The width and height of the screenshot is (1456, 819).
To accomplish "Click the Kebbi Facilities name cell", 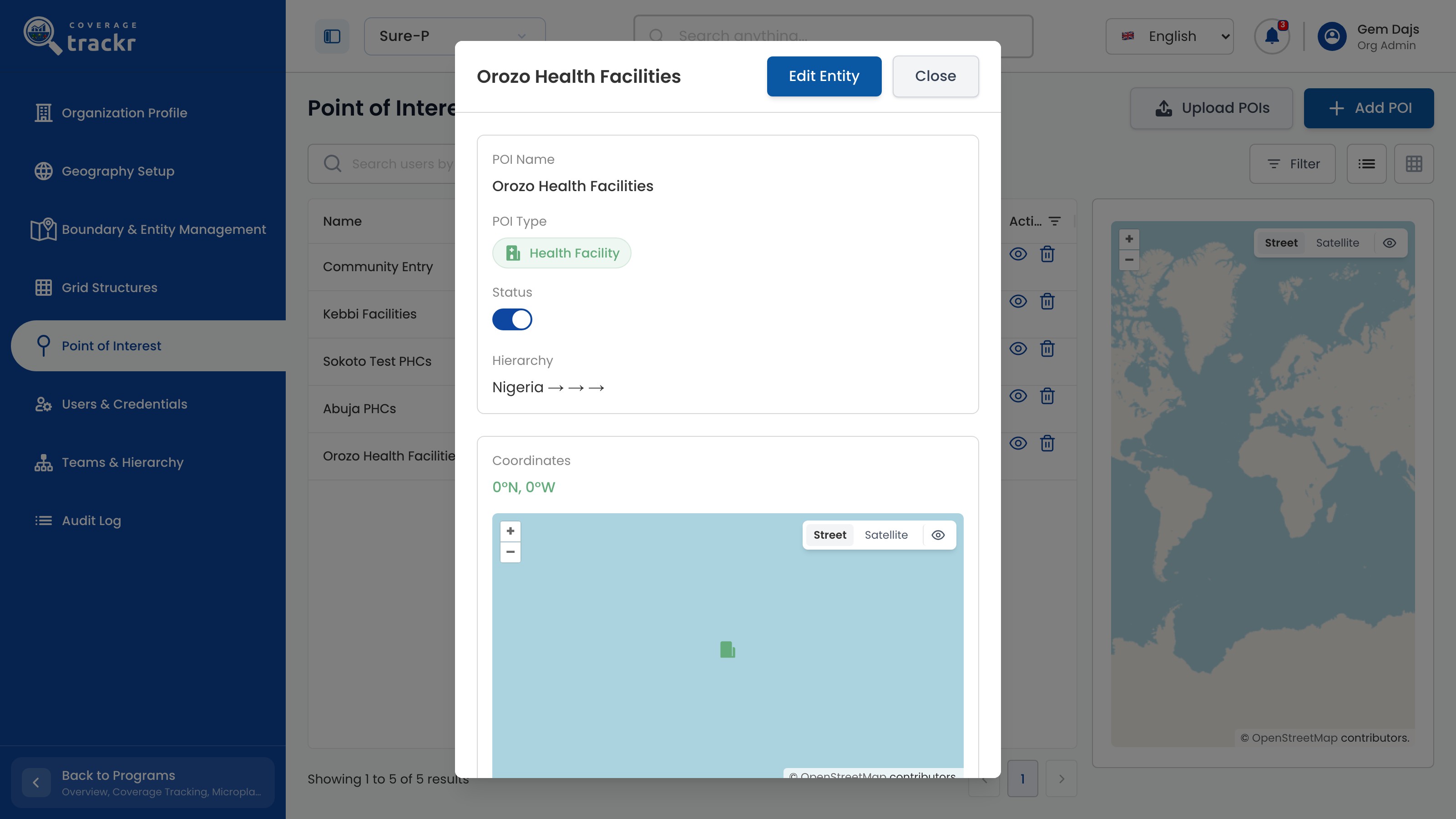I will tap(369, 314).
